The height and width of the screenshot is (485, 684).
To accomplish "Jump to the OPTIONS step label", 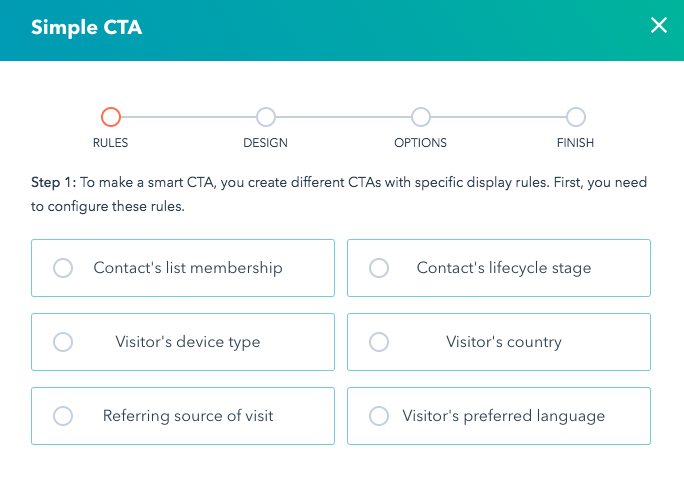I will (420, 143).
